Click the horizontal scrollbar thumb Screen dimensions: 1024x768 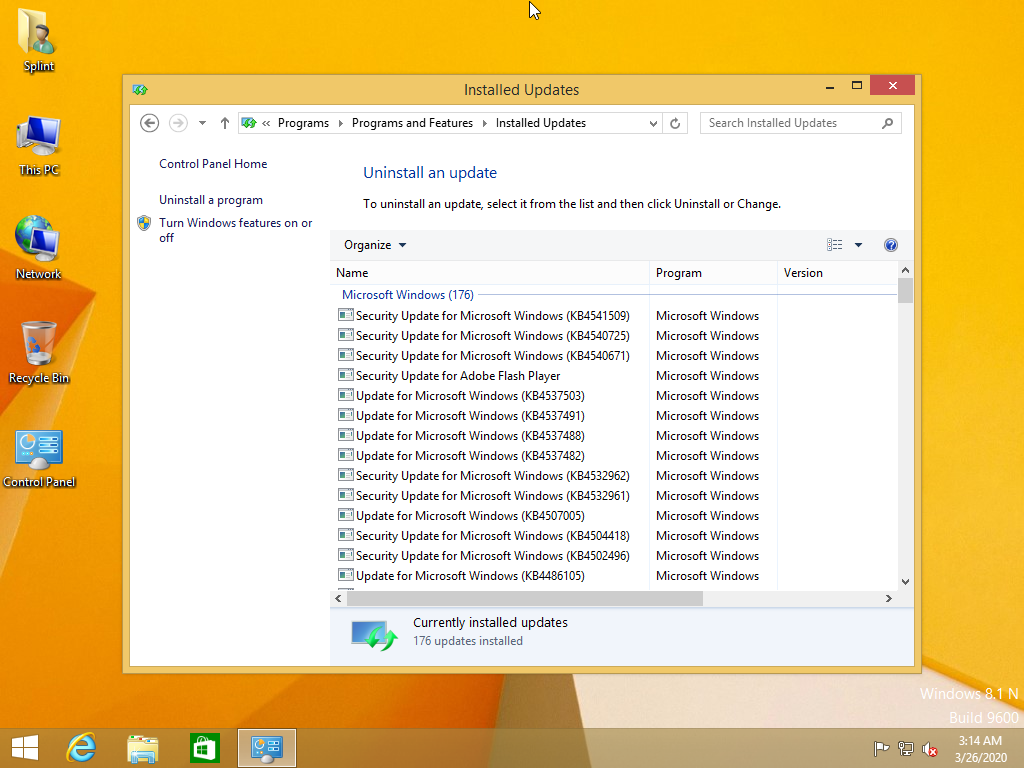pos(524,598)
